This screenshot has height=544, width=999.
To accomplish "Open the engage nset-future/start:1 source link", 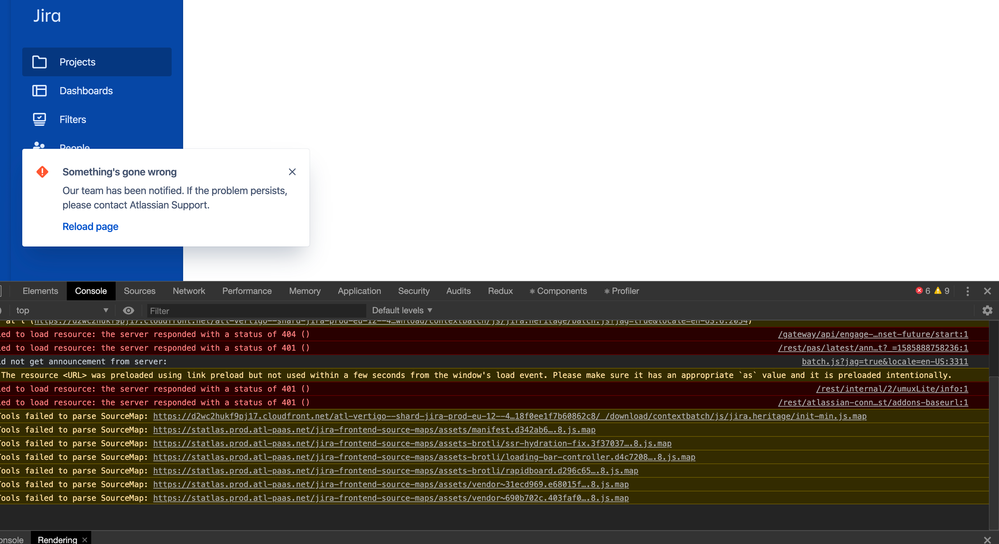I will (x=873, y=334).
